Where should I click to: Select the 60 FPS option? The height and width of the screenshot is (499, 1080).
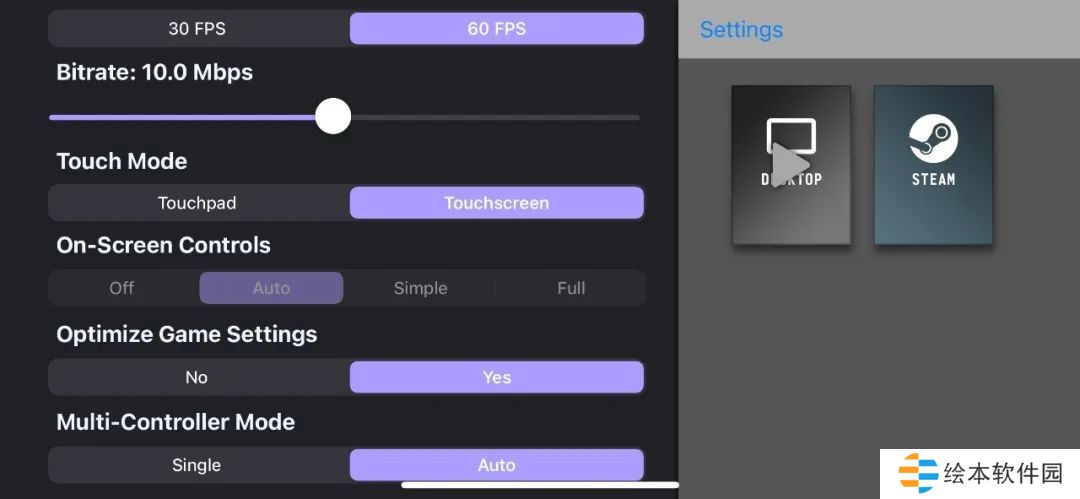pos(496,28)
